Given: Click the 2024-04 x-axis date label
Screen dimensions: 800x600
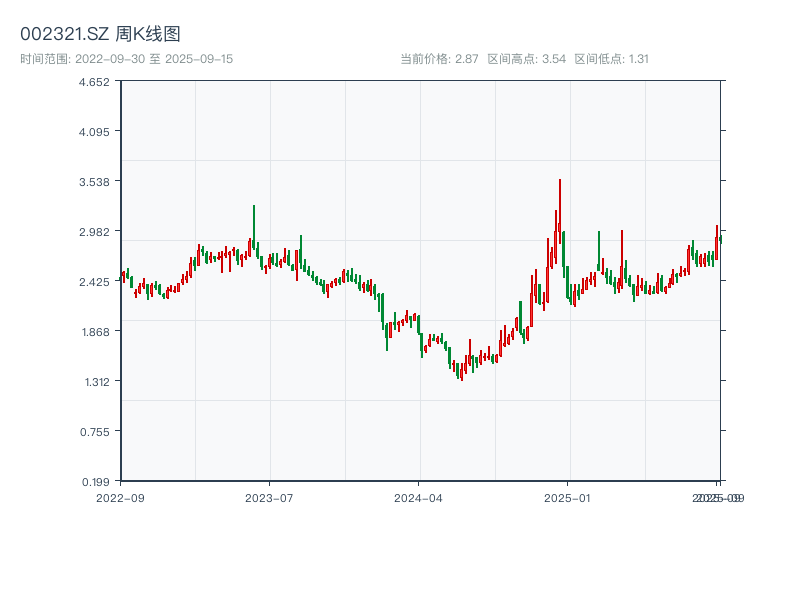Looking at the screenshot, I should click(419, 497).
